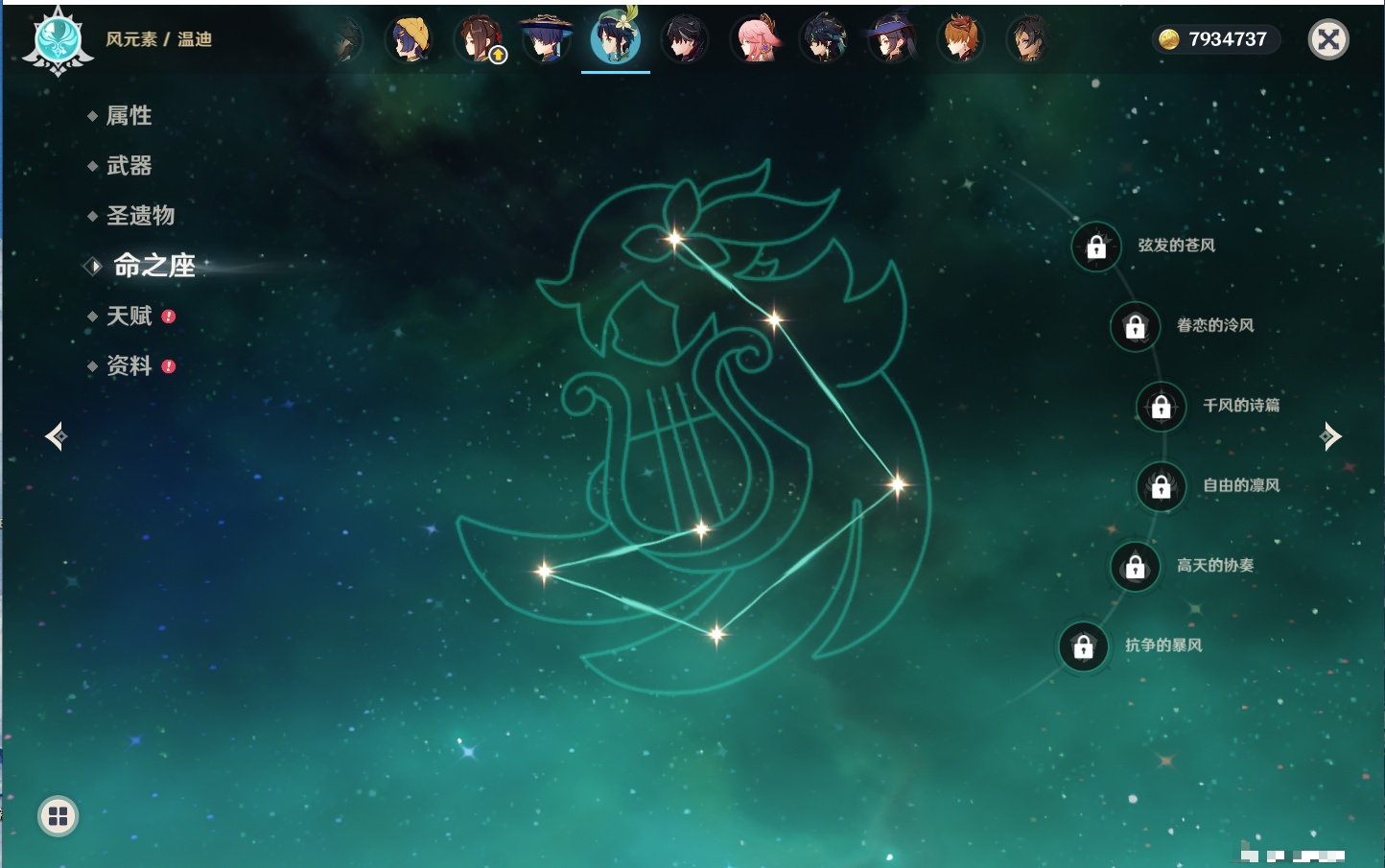The image size is (1385, 868).
Task: Click the 千风的诗篇 constellation label
Action: (1241, 405)
